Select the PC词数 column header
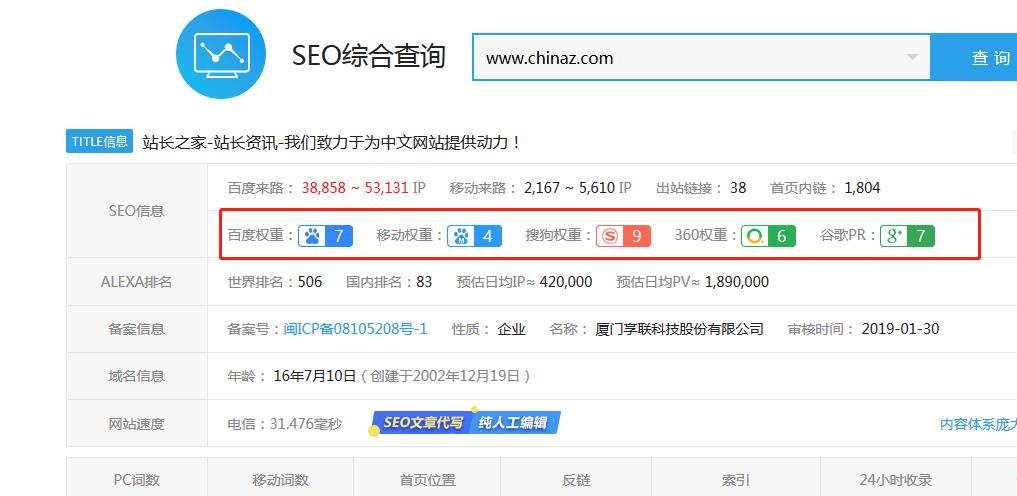Image resolution: width=1017 pixels, height=496 pixels. coord(137,480)
